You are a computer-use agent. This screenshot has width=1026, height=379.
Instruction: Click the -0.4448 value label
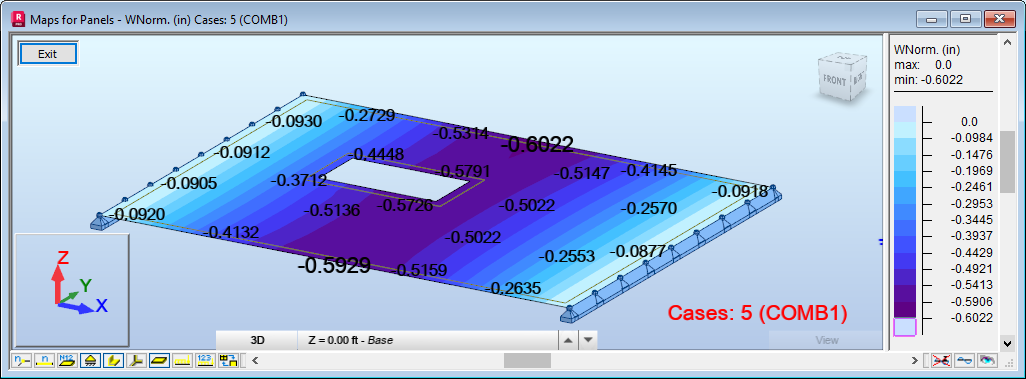pyautogui.click(x=376, y=154)
